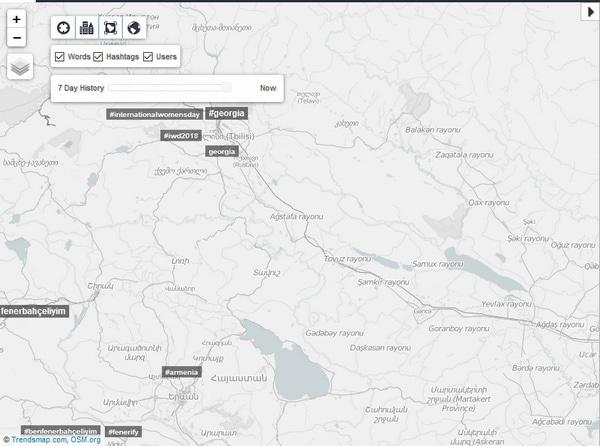
Task: Select the #internationalwomensday hashtag tag
Action: (x=154, y=115)
